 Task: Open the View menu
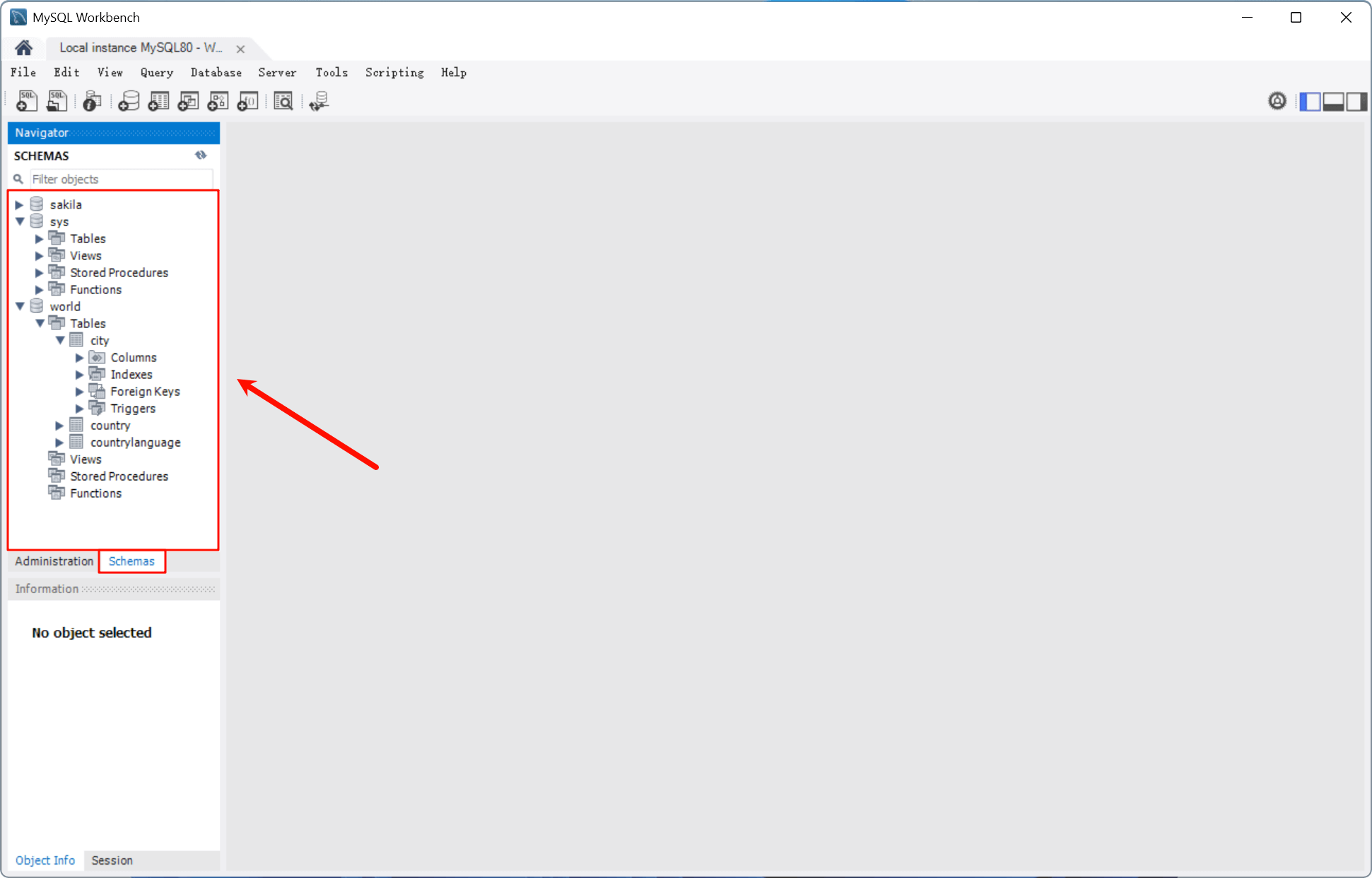coord(110,72)
